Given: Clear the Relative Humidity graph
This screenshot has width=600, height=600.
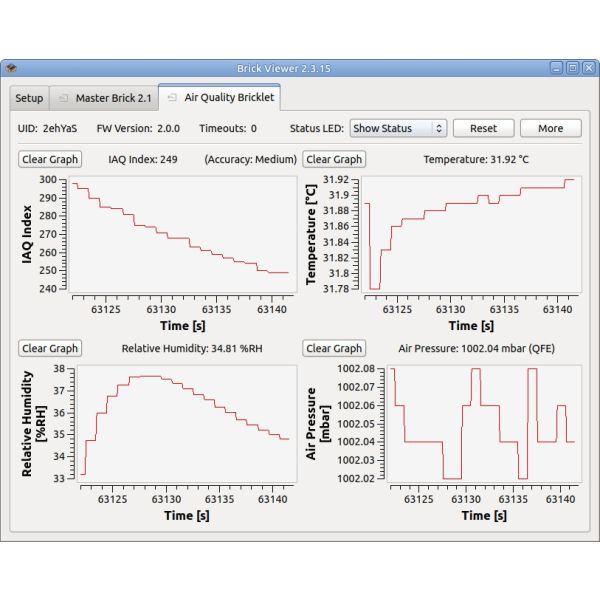Looking at the screenshot, I should click(50, 348).
